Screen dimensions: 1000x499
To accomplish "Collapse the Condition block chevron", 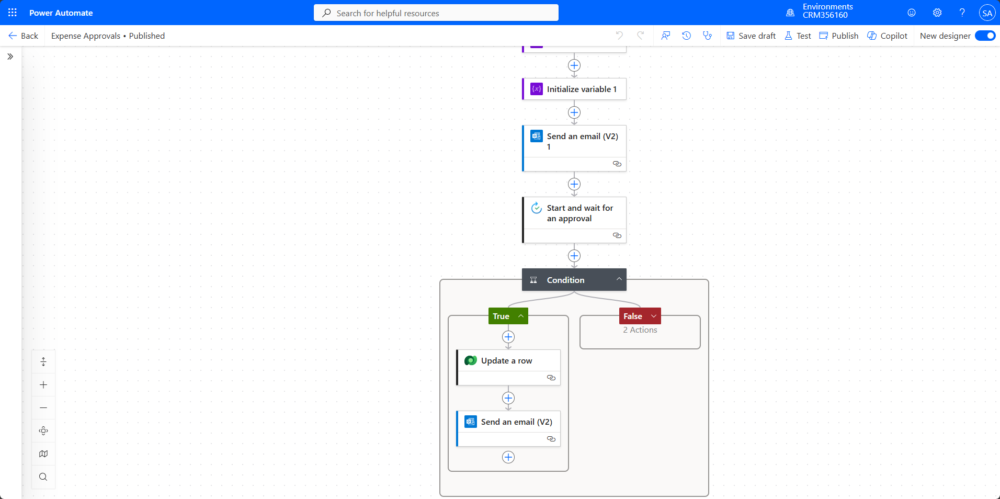I will pyautogui.click(x=619, y=280).
